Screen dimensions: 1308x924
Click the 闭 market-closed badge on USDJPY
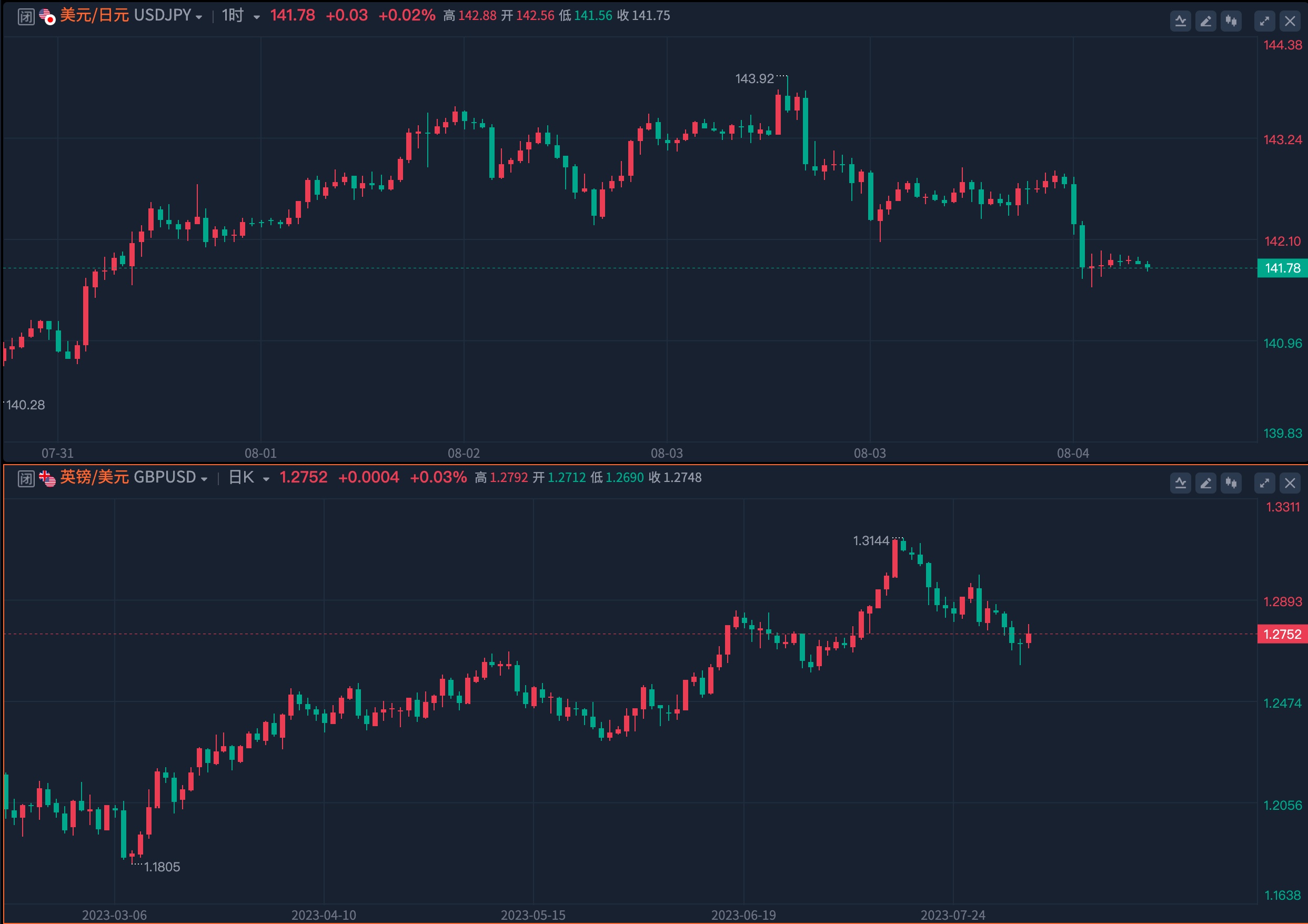[26, 16]
